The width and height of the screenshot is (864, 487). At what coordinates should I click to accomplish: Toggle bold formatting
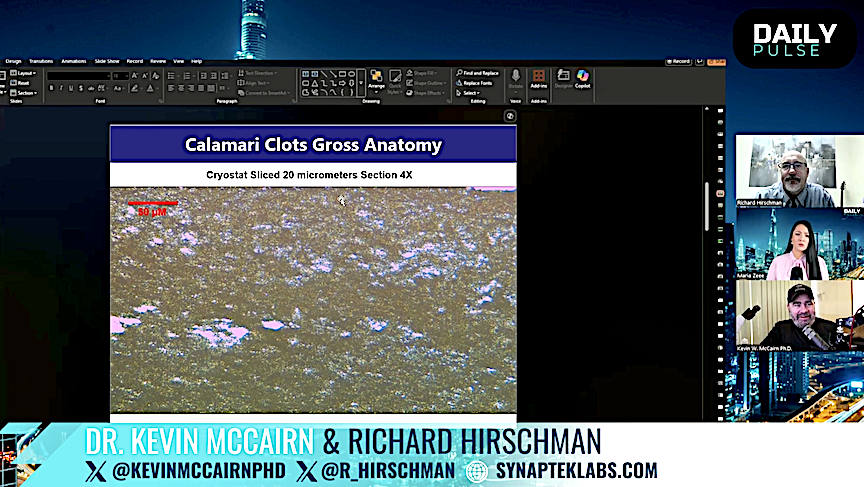click(x=52, y=88)
